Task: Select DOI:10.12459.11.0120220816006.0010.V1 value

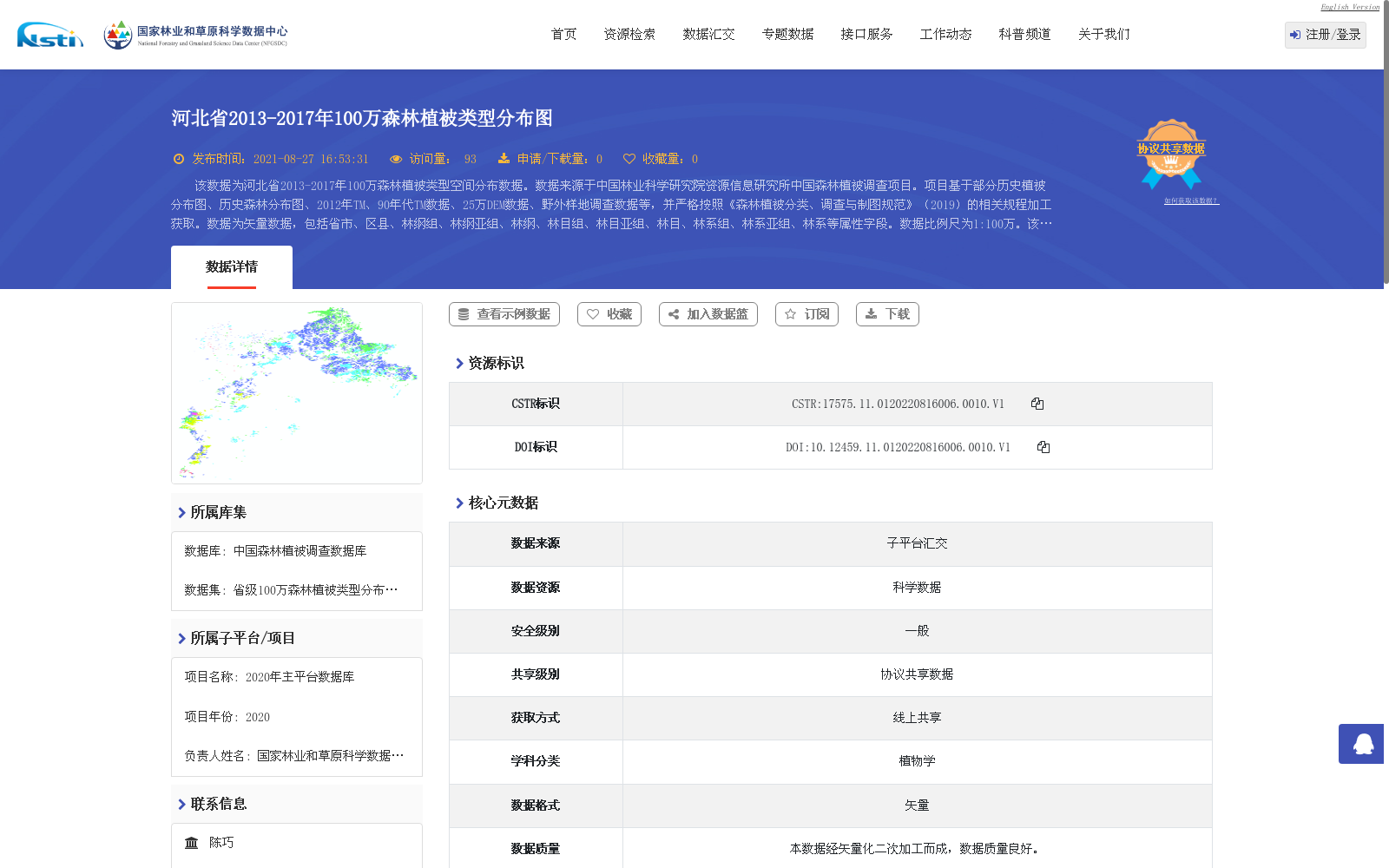Action: [x=898, y=447]
